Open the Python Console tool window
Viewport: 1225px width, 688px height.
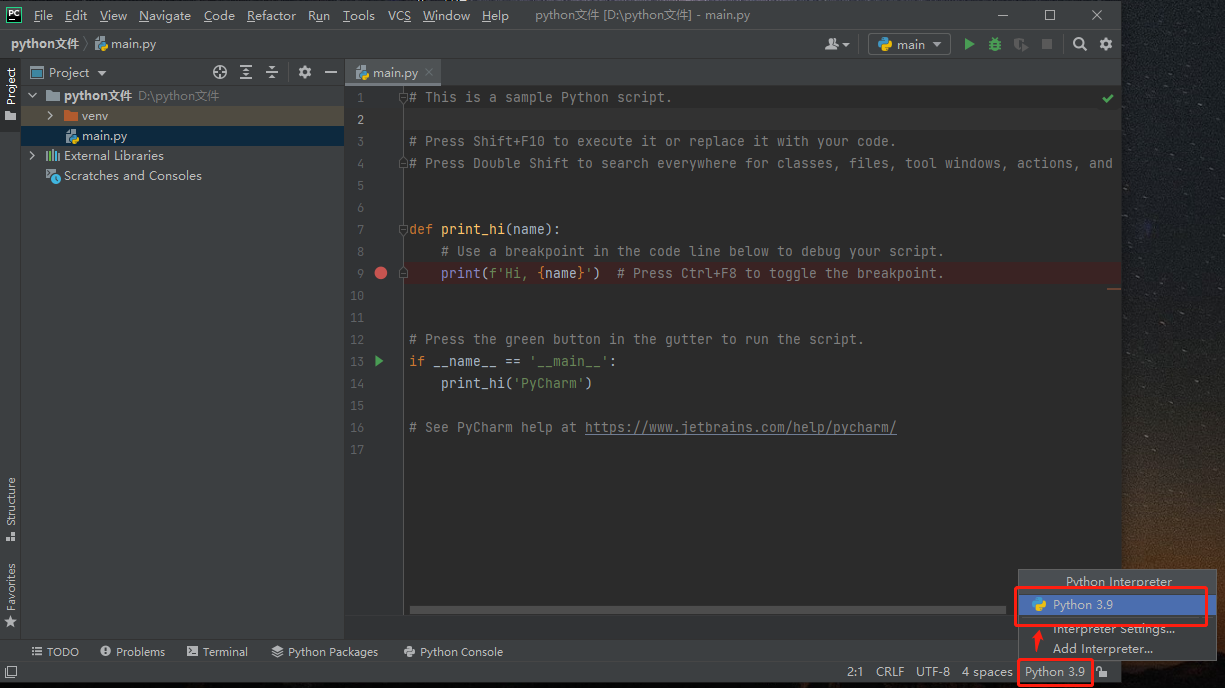click(x=453, y=652)
